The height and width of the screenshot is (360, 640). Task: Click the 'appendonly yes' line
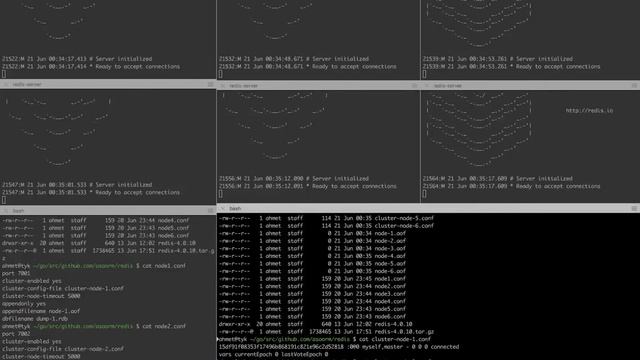[x=24, y=304]
